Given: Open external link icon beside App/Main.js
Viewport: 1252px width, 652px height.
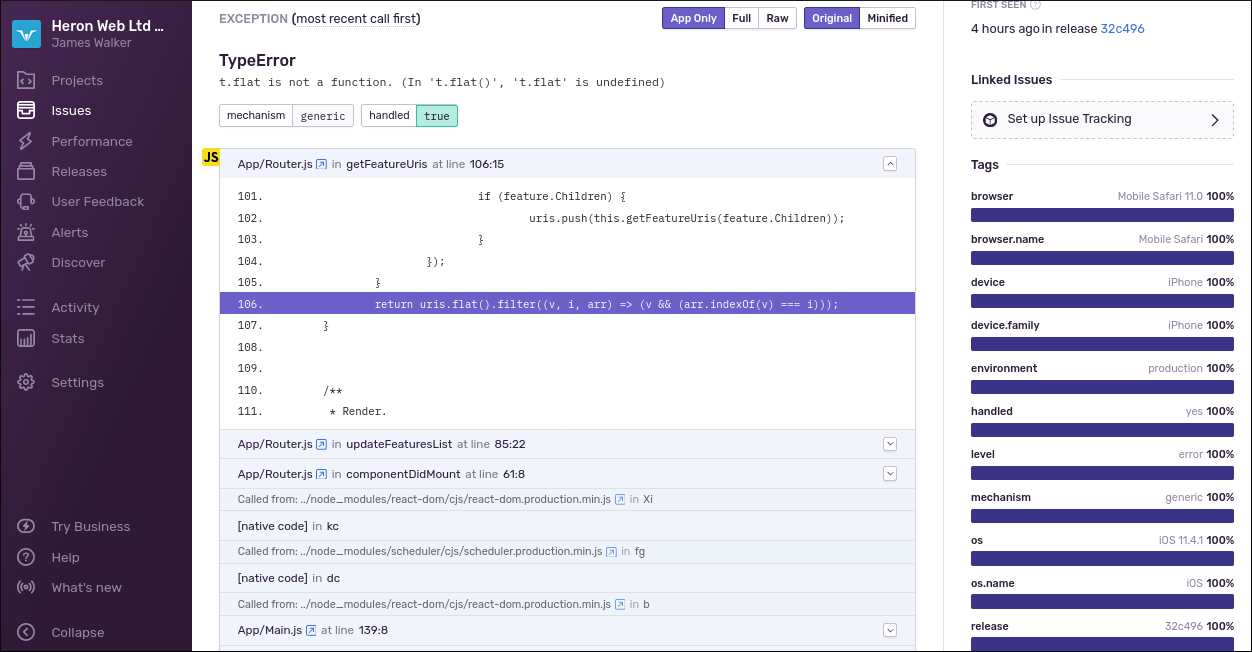Looking at the screenshot, I should (311, 630).
